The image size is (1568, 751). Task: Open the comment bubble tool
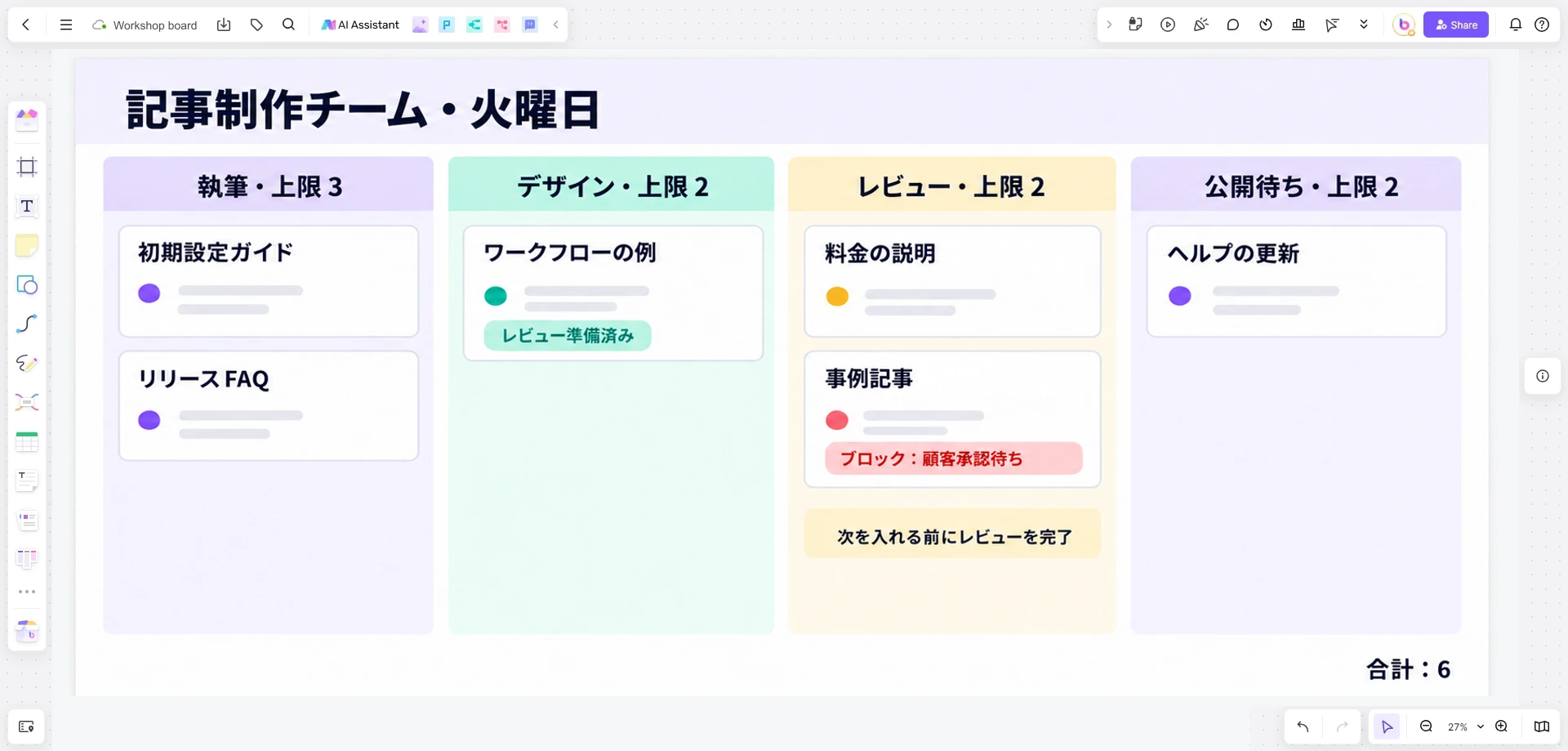(x=1233, y=25)
